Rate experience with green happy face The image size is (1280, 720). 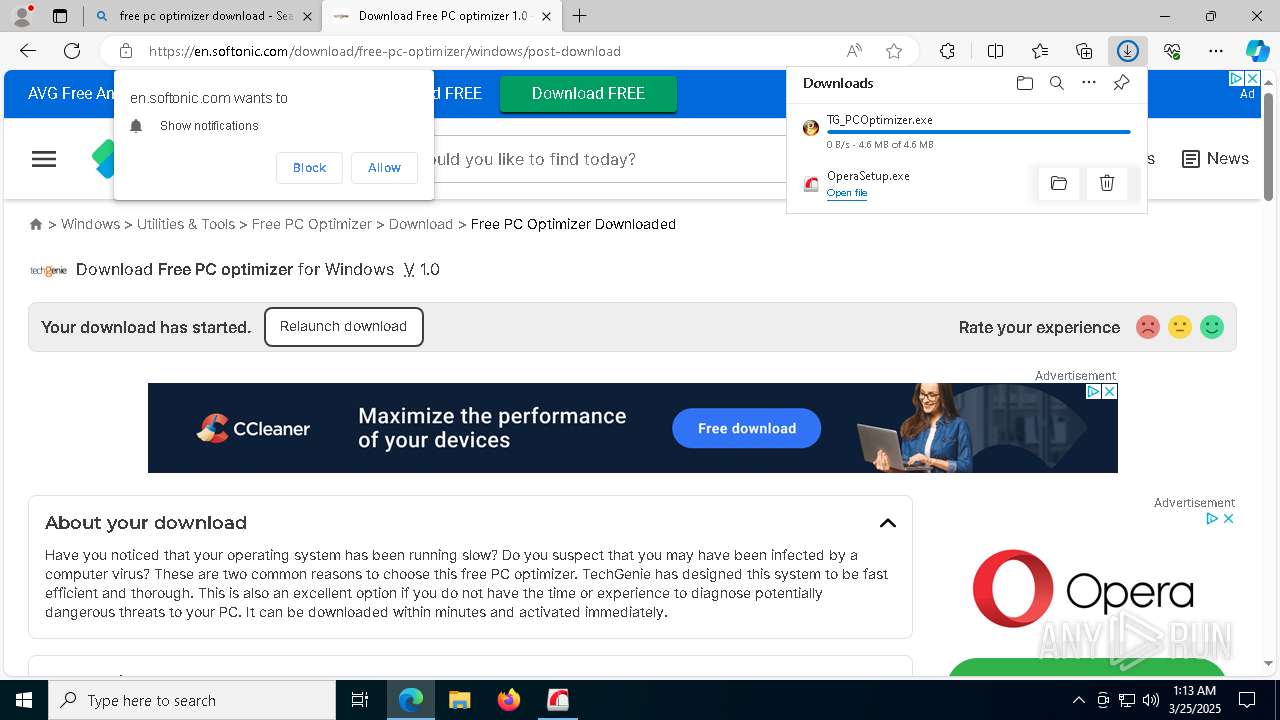1212,327
